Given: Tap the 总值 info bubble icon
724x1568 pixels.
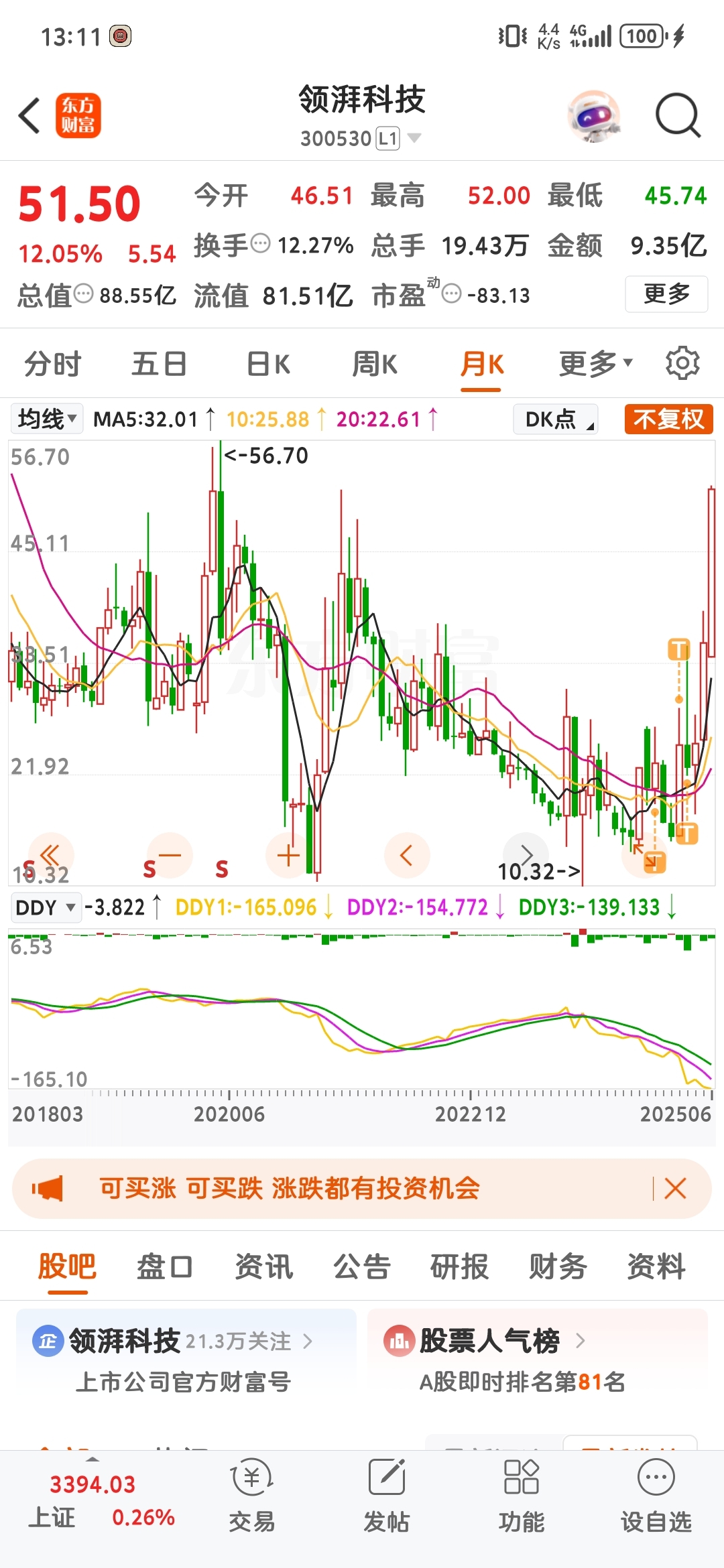Looking at the screenshot, I should 83,293.
